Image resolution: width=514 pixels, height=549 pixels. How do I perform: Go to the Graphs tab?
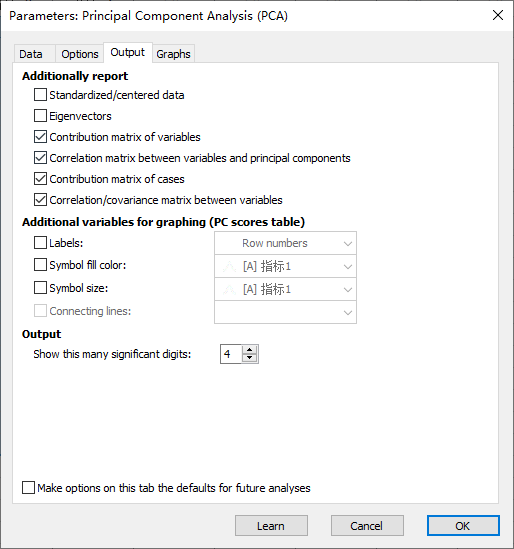click(x=173, y=54)
